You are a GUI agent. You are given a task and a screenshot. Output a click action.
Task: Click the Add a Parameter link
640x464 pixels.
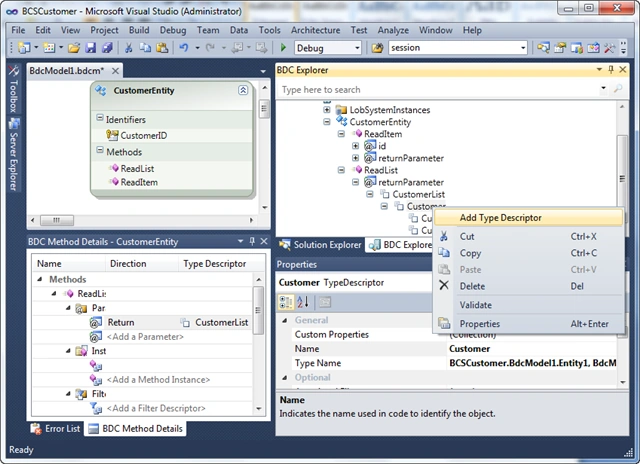tap(145, 337)
